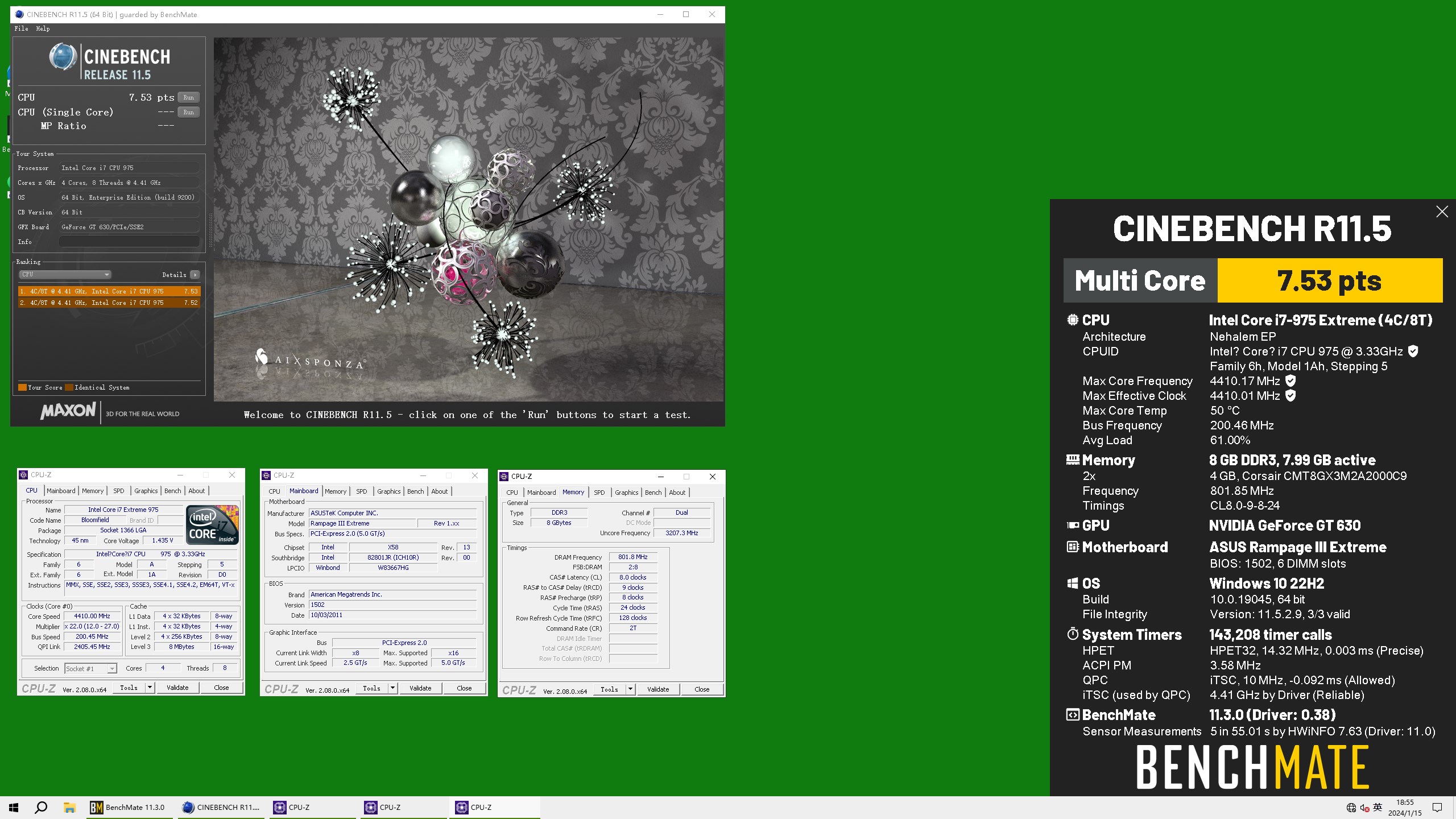
Task: Click Multiplier value x 22.0 field
Action: [92, 626]
